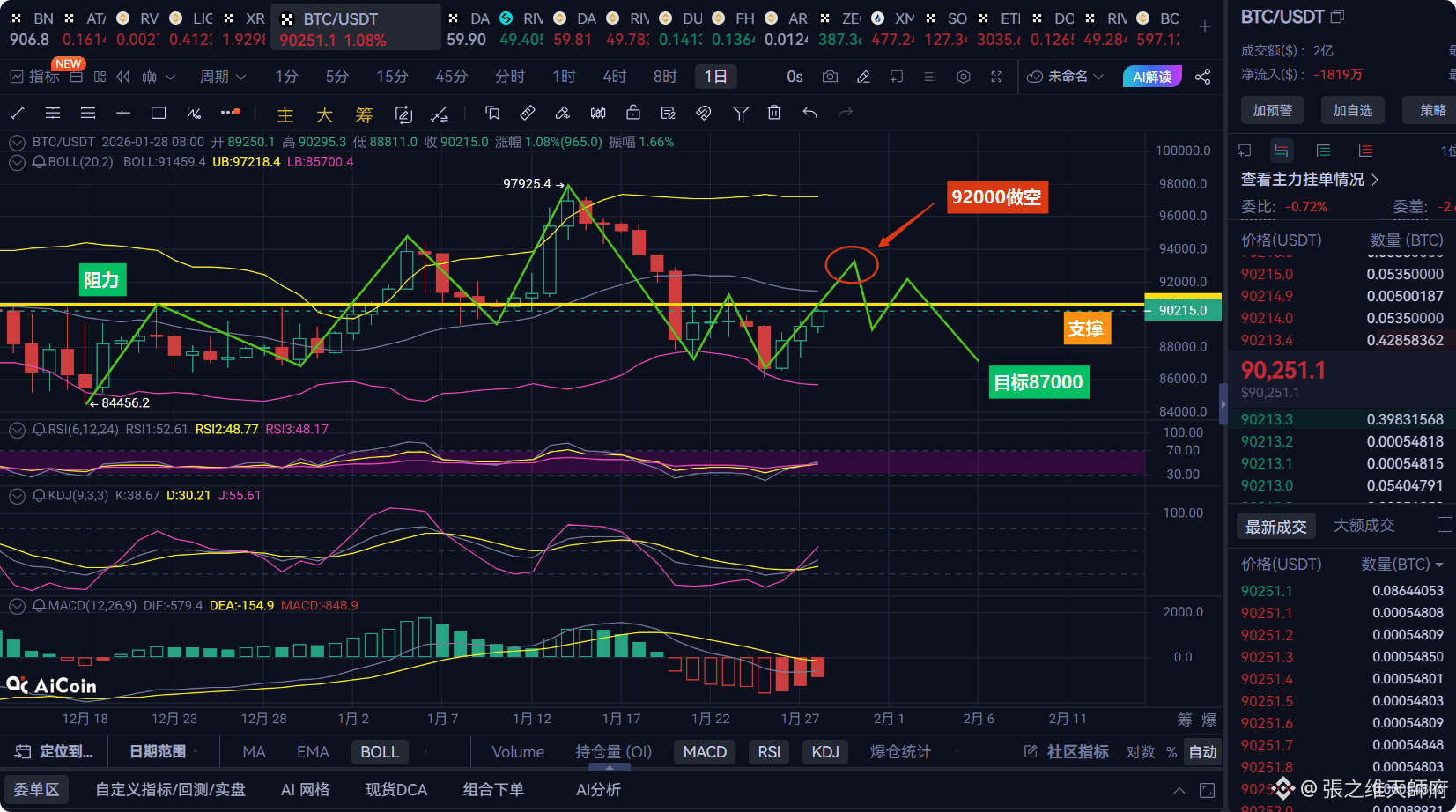Viewport: 1456px width, 812px height.
Task: Click sell order row priced 90214.9
Action: pyautogui.click(x=1341, y=296)
